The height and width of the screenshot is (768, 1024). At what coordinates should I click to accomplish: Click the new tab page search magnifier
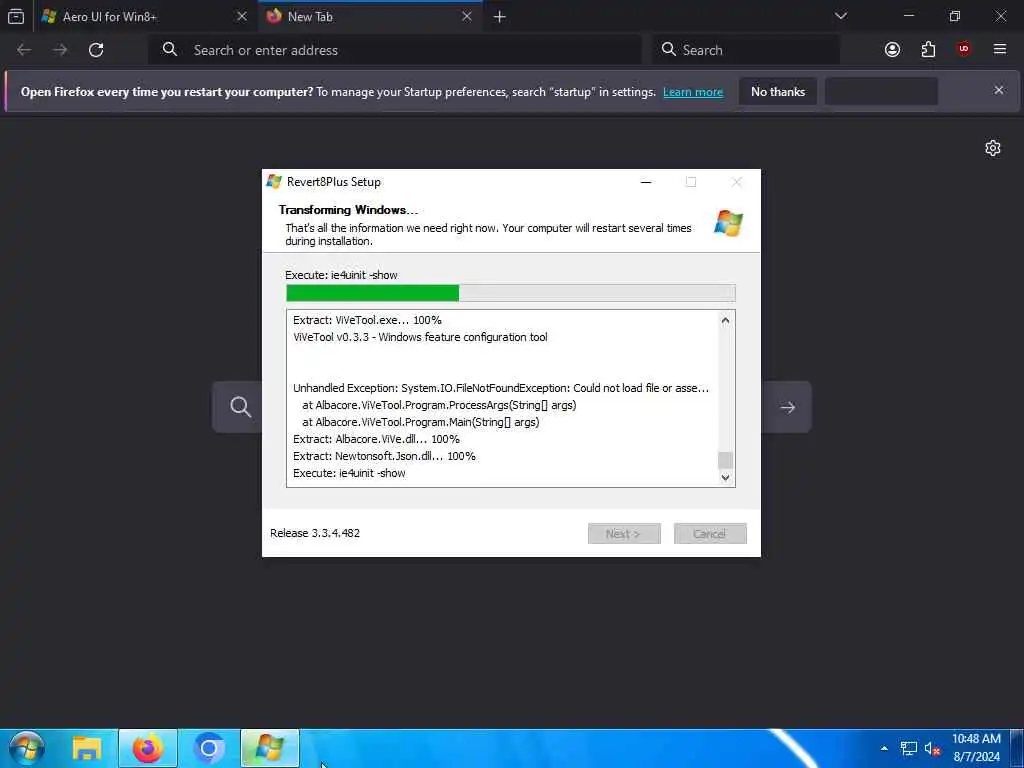tap(240, 407)
